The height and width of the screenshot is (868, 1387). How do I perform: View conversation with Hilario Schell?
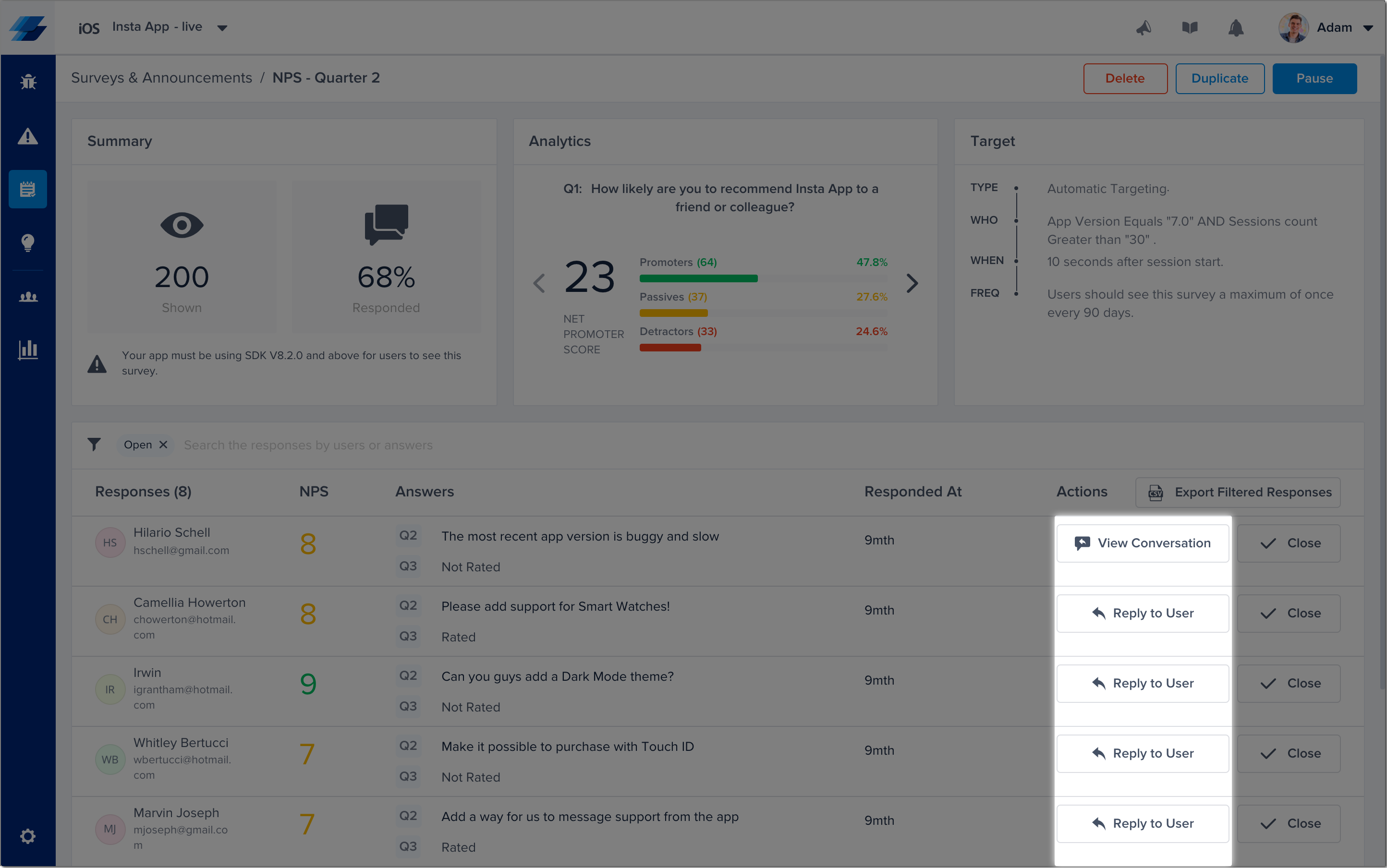(x=1143, y=543)
